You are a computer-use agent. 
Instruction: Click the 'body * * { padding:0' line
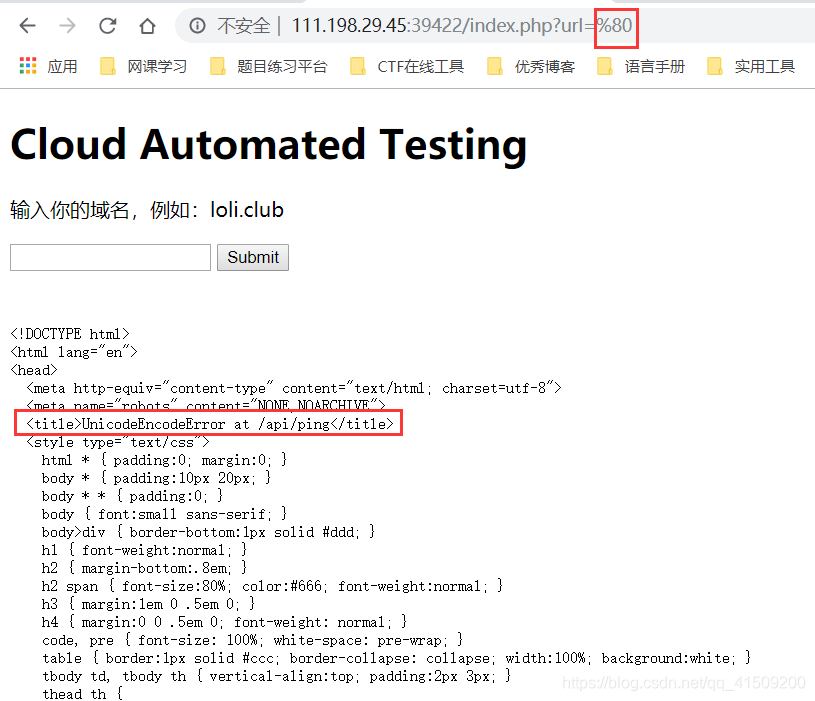133,496
